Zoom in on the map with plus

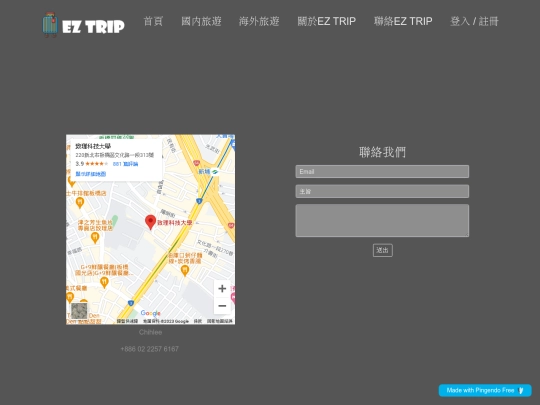(222, 289)
